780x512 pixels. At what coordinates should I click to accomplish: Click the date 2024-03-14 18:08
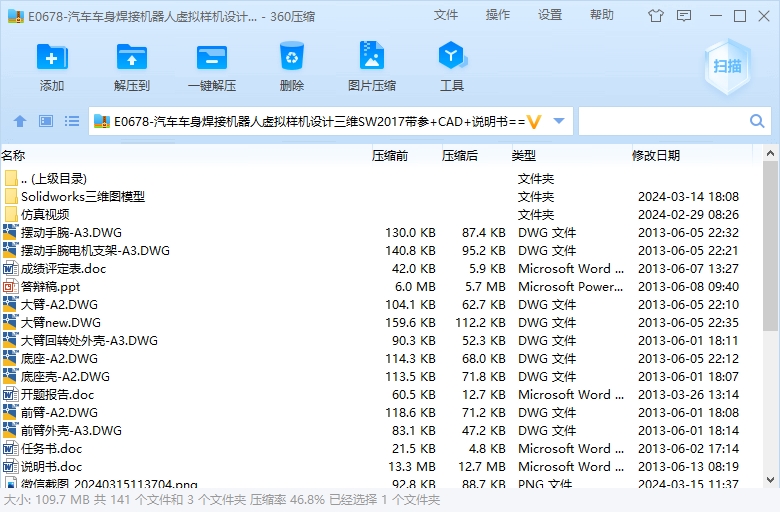(688, 197)
